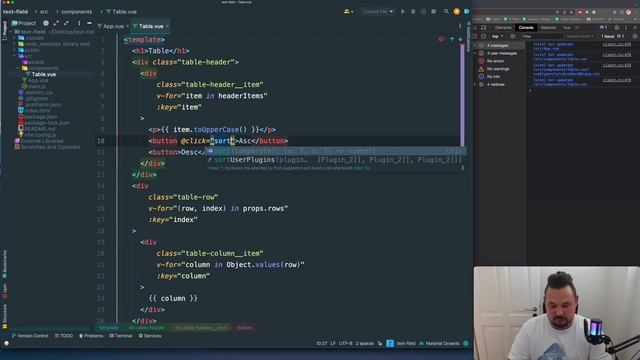Switch to DevTools Network tab
This screenshot has height=360, width=640.
pyautogui.click(x=548, y=27)
